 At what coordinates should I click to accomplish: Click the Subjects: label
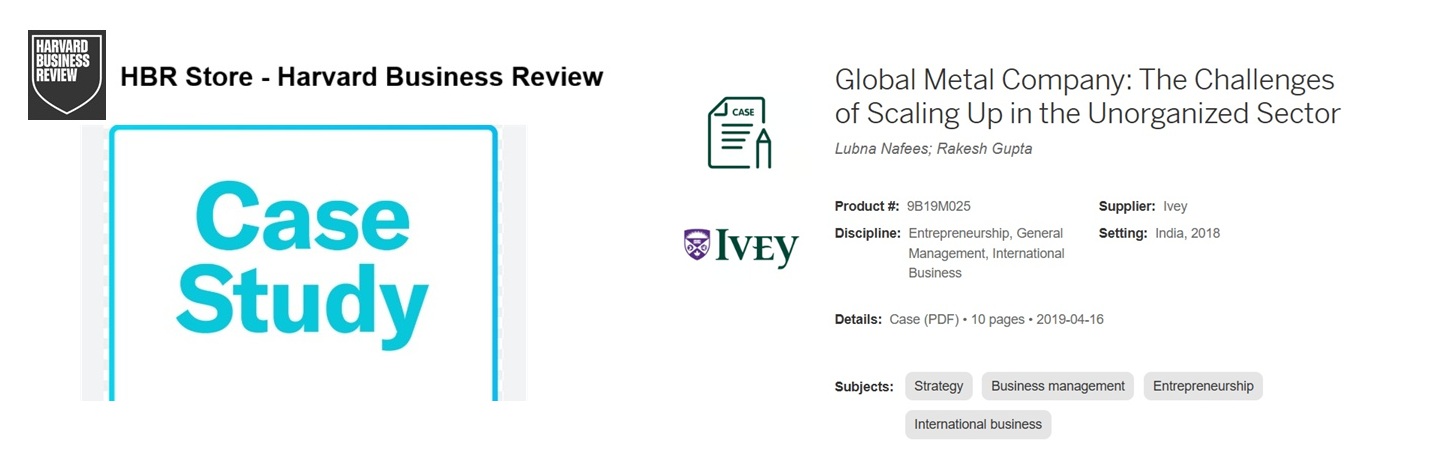(x=864, y=387)
